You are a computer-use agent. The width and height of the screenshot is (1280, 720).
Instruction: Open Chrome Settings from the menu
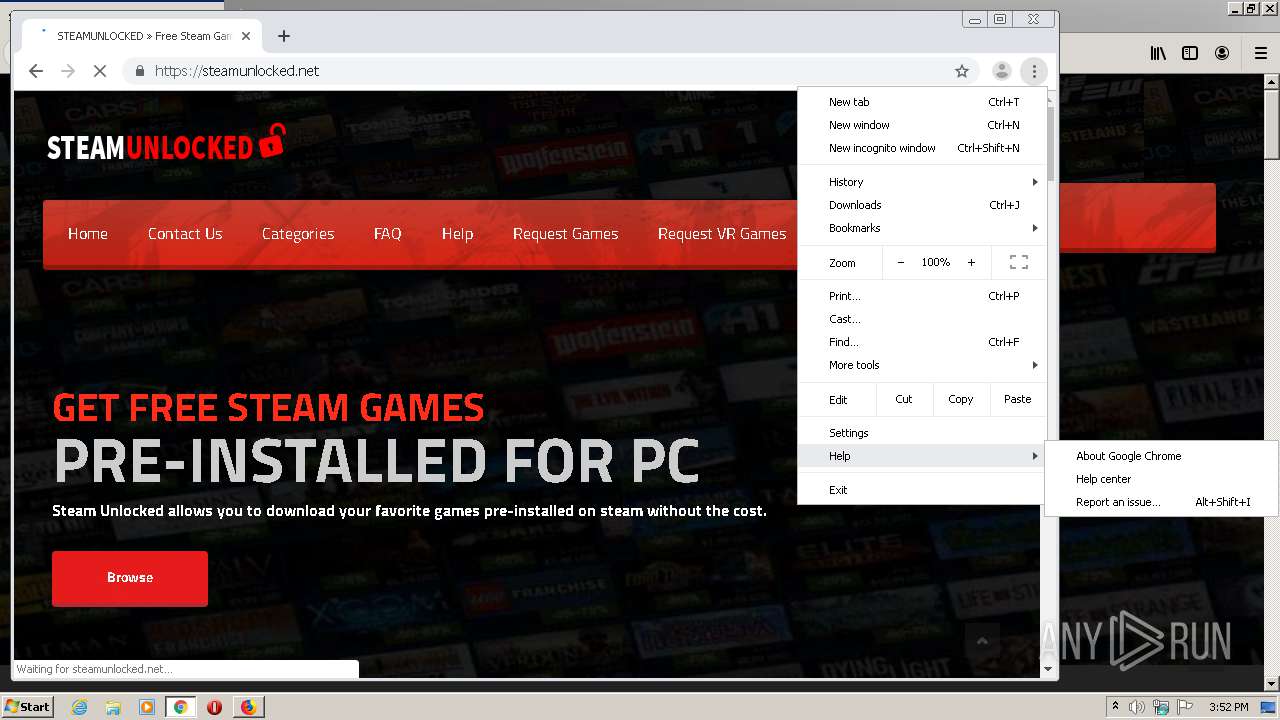(x=922, y=433)
